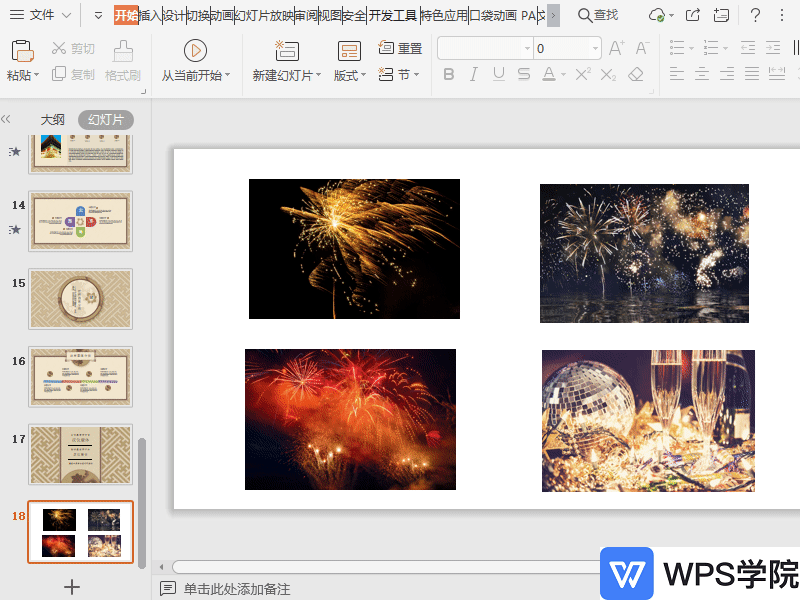Open the 文件 file menu
The width and height of the screenshot is (800, 600).
[40, 15]
